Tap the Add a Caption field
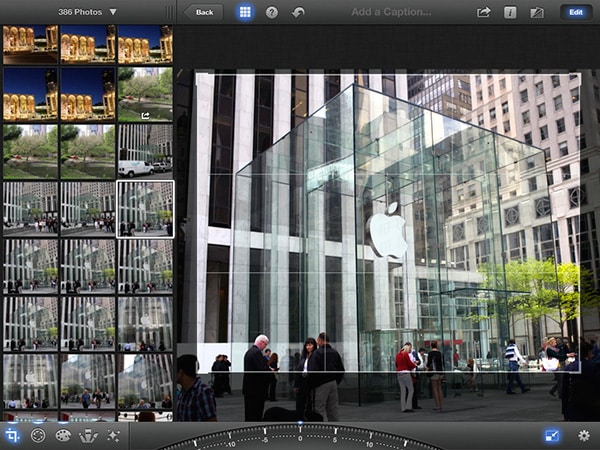Image resolution: width=600 pixels, height=450 pixels. click(x=391, y=12)
